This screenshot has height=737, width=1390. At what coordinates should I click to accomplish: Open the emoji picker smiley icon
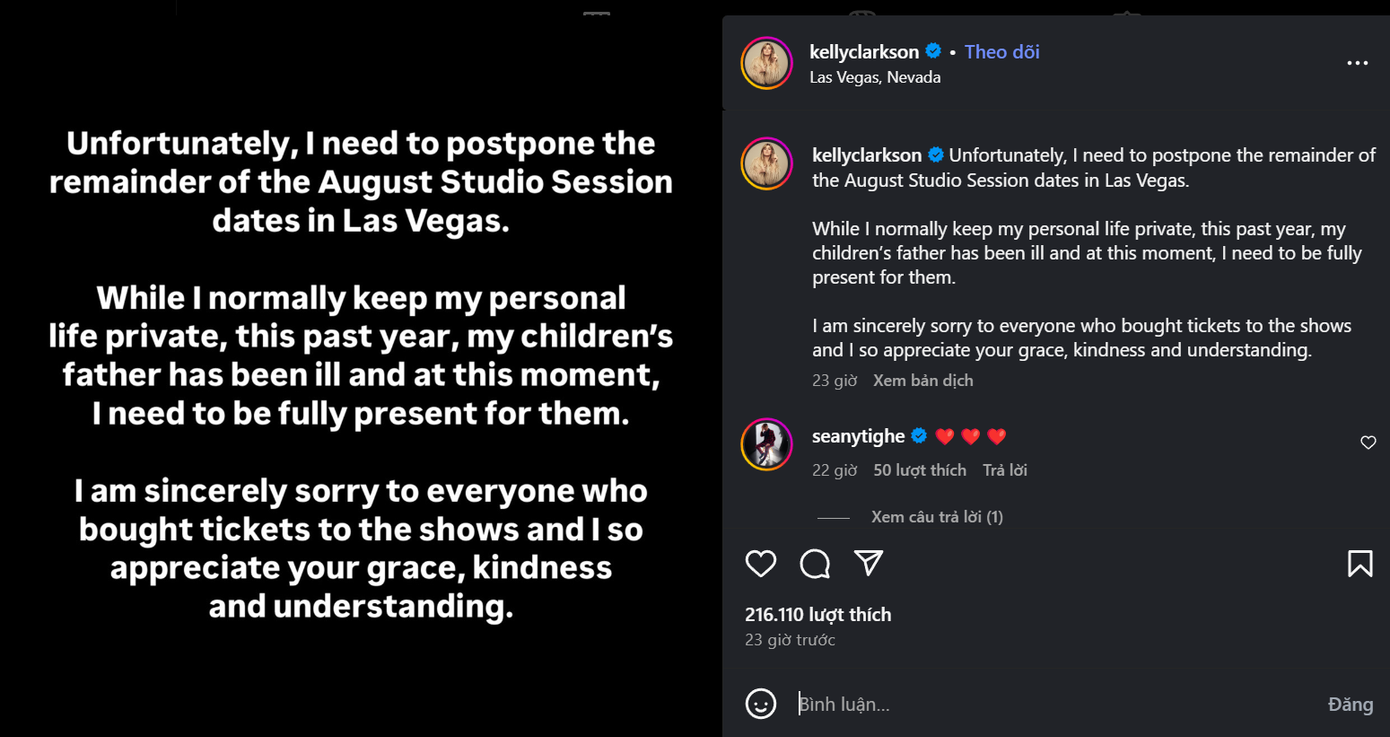point(761,704)
